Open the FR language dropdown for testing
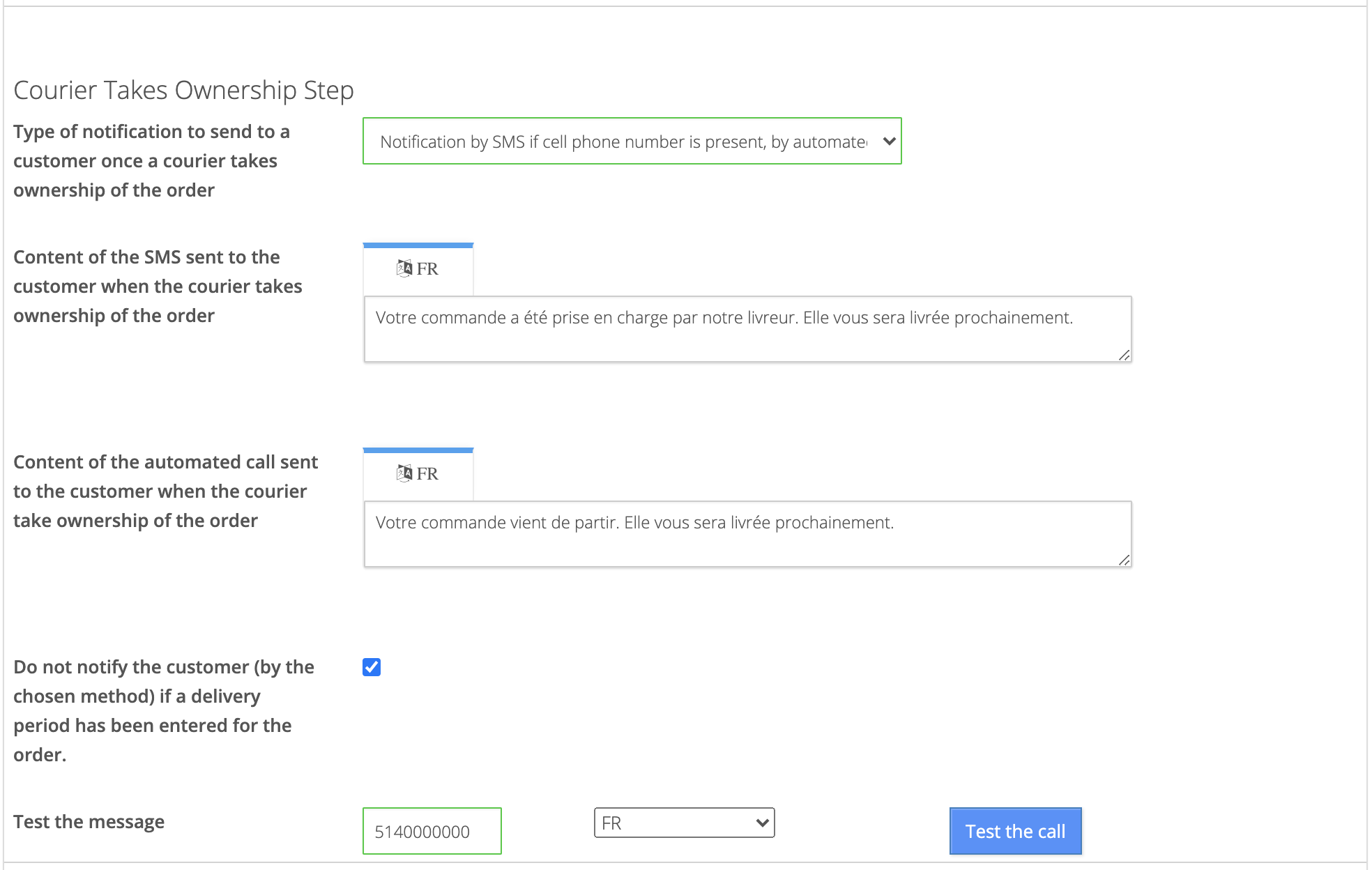Viewport: 1372px width, 870px height. click(x=684, y=823)
